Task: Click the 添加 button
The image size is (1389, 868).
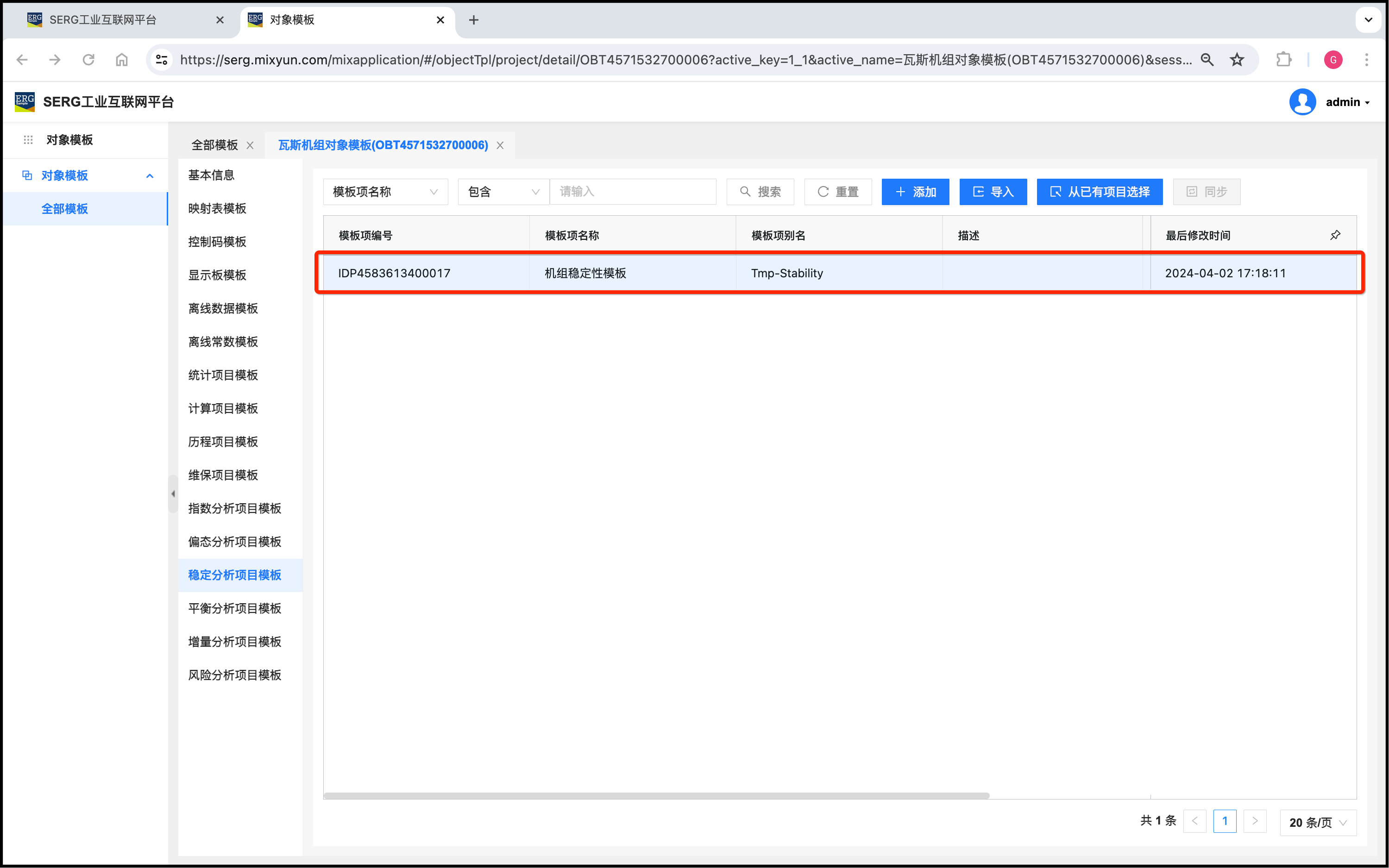Action: (x=915, y=192)
